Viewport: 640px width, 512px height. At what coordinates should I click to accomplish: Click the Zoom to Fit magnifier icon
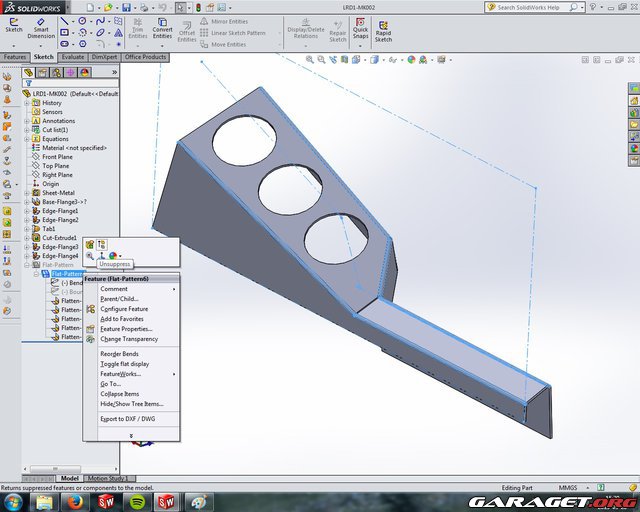point(311,60)
